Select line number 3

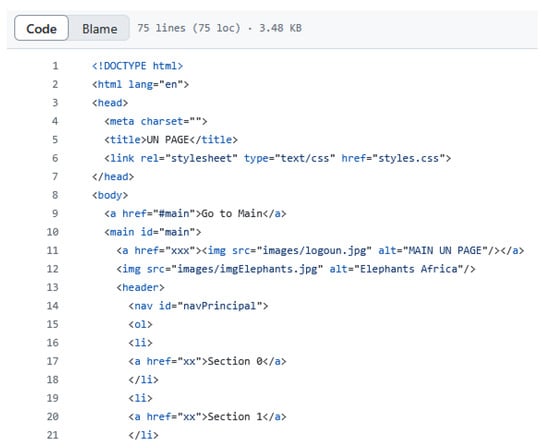click(55, 103)
